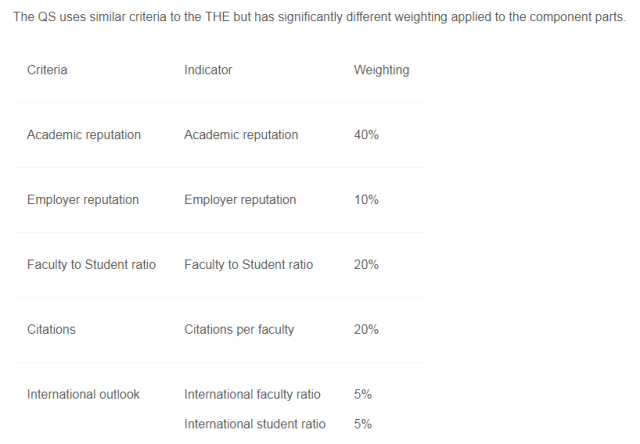Image resolution: width=640 pixels, height=444 pixels.
Task: Click the intro sentence about QS weighting
Action: pos(319,17)
